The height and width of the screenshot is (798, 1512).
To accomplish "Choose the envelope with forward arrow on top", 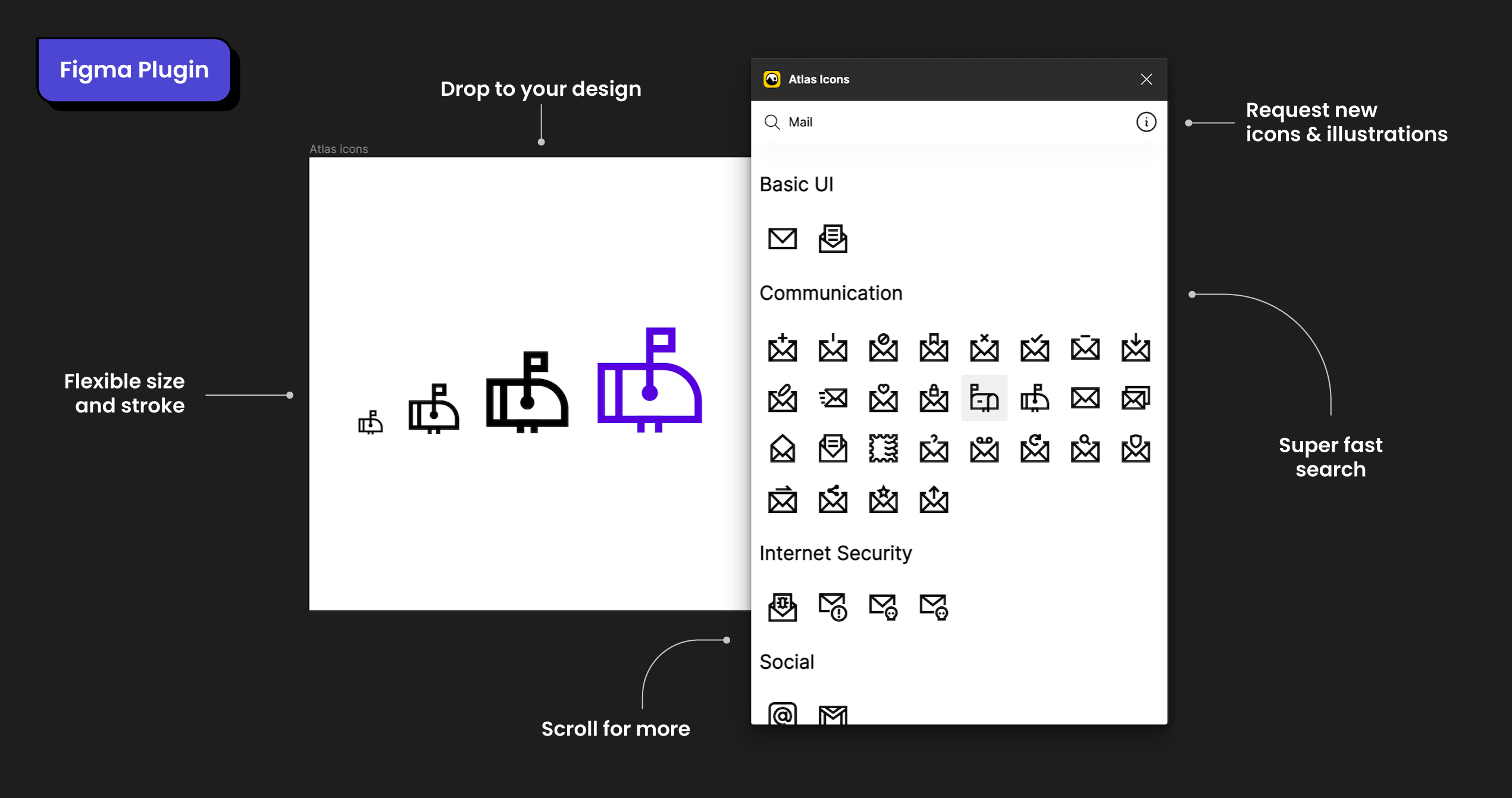I will pos(782,499).
